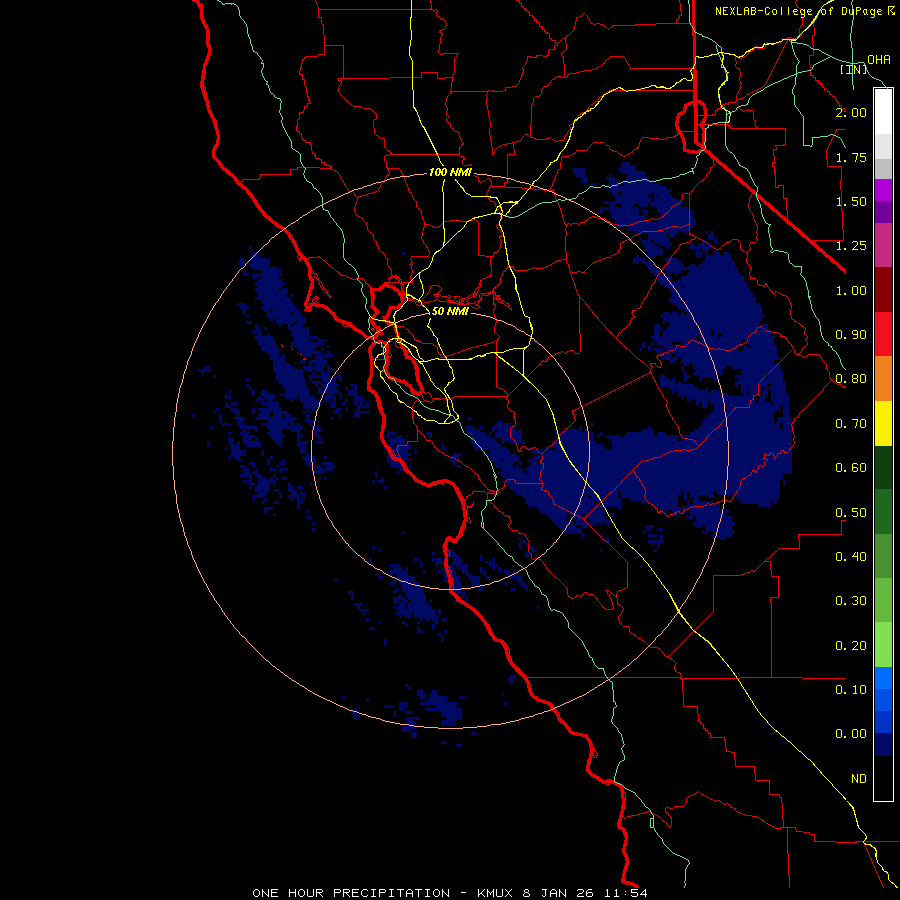Select the white swatch atop the color scale
Image resolution: width=900 pixels, height=900 pixels.
883,112
